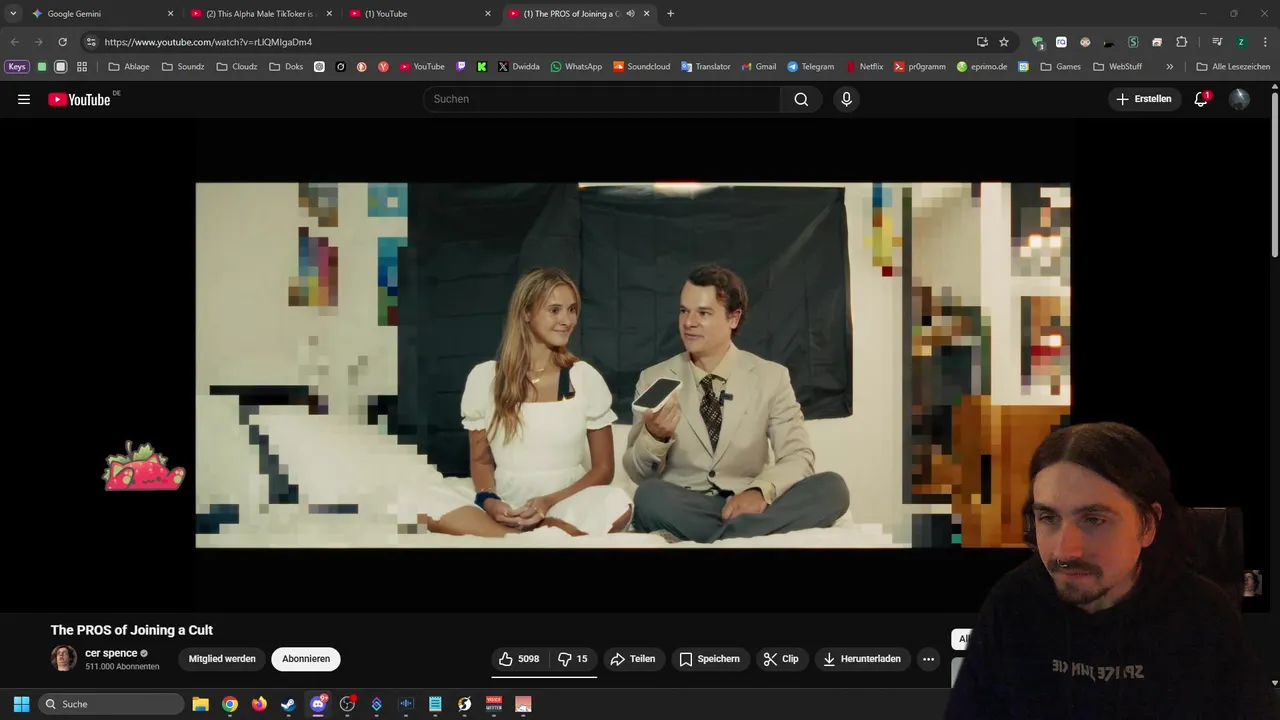The height and width of the screenshot is (720, 1280).
Task: Open Firefox from the taskbar
Action: tap(259, 704)
